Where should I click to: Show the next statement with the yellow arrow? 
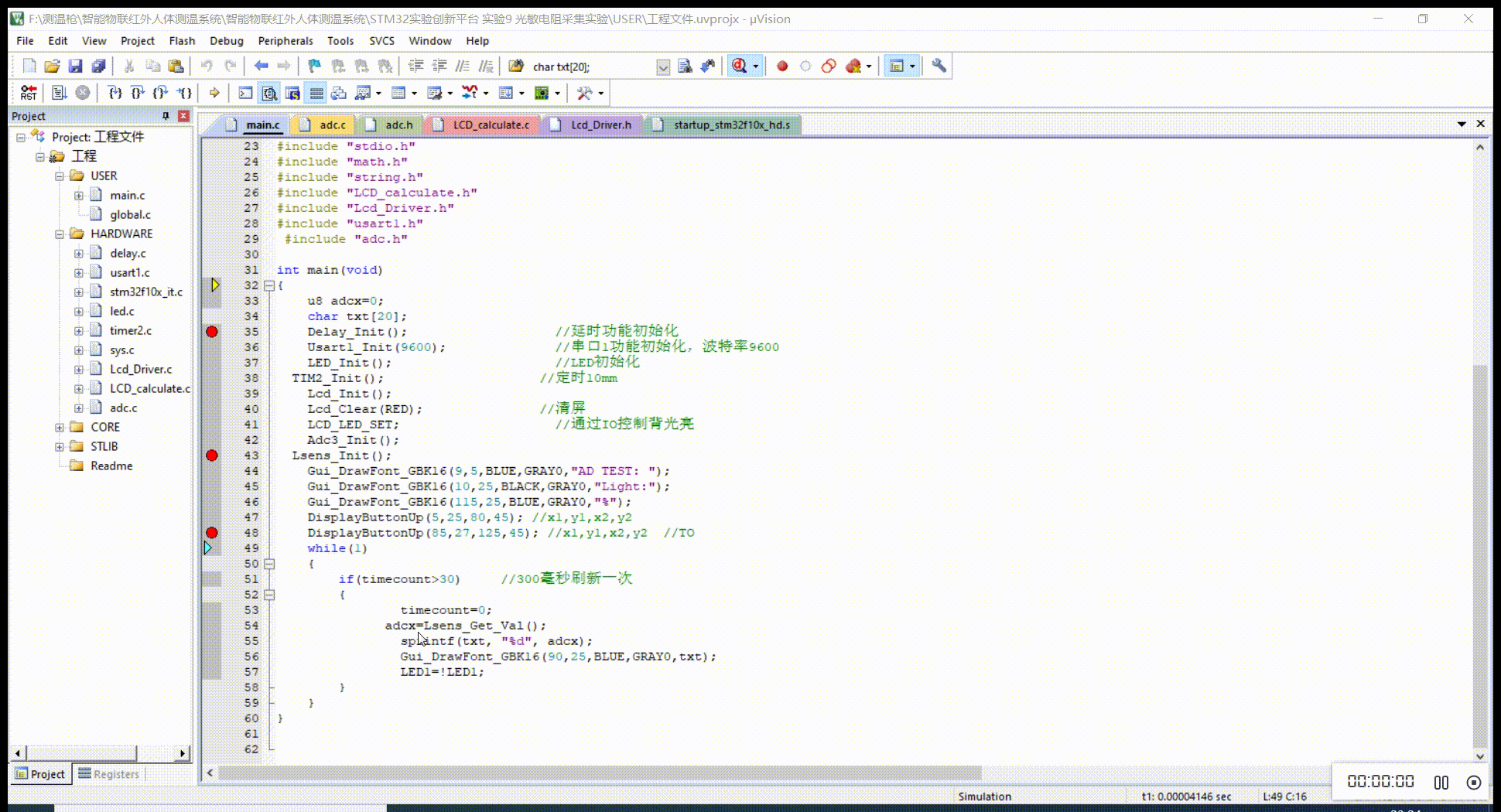click(x=215, y=94)
